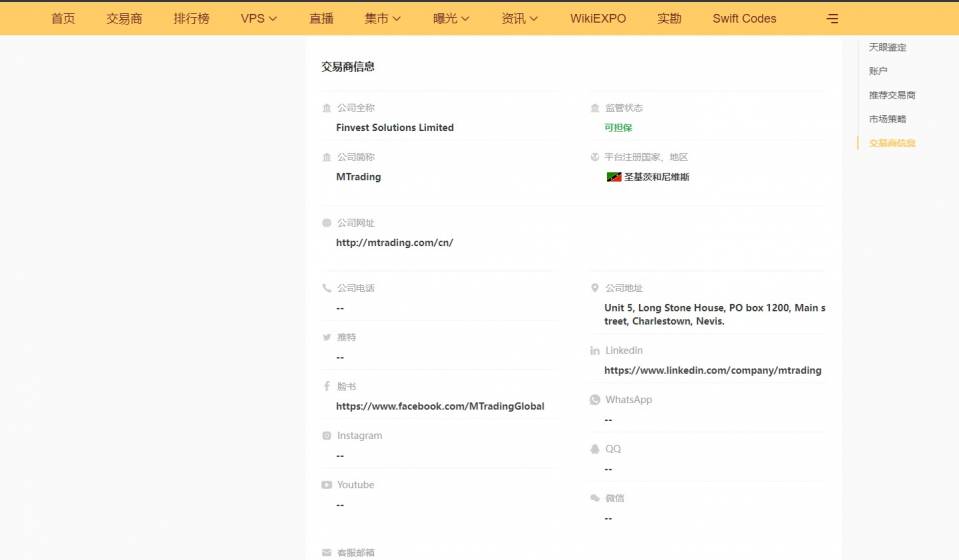This screenshot has height=560, width=959.
Task: Open 交易商 in navigation bar
Action: [124, 18]
